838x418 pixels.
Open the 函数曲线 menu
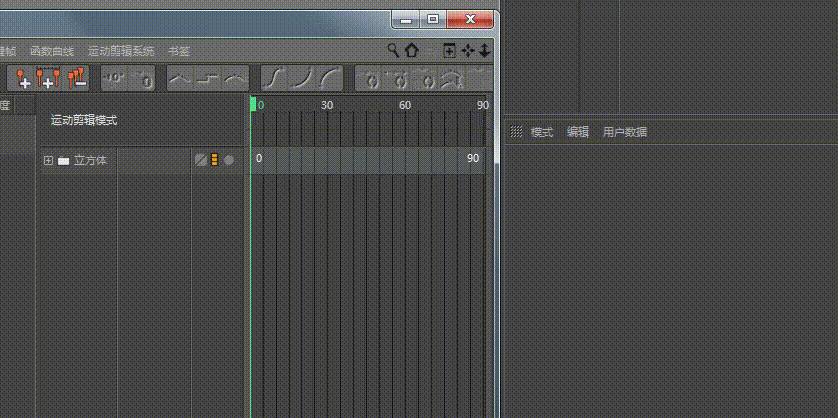(52, 51)
